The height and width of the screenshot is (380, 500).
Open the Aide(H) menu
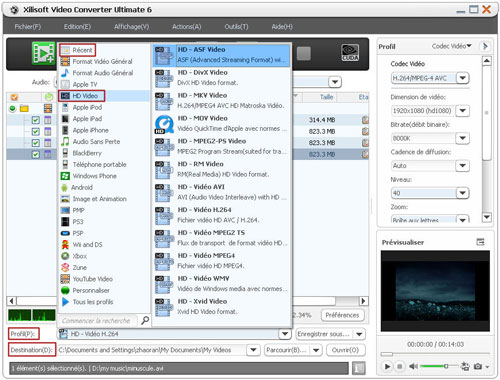[x=282, y=27]
